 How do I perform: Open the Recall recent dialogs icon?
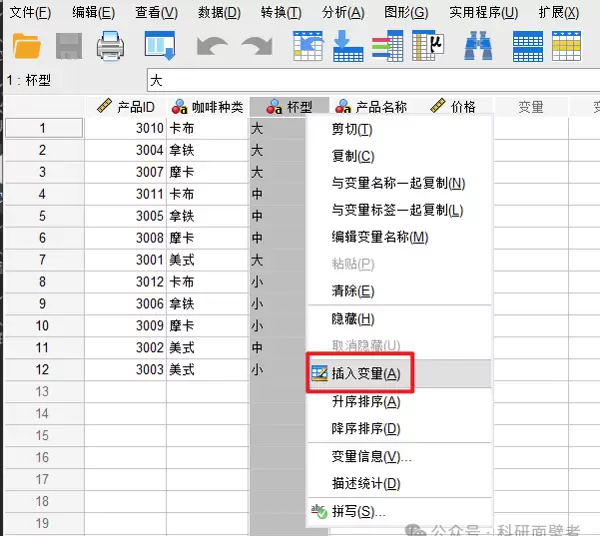pos(159,45)
